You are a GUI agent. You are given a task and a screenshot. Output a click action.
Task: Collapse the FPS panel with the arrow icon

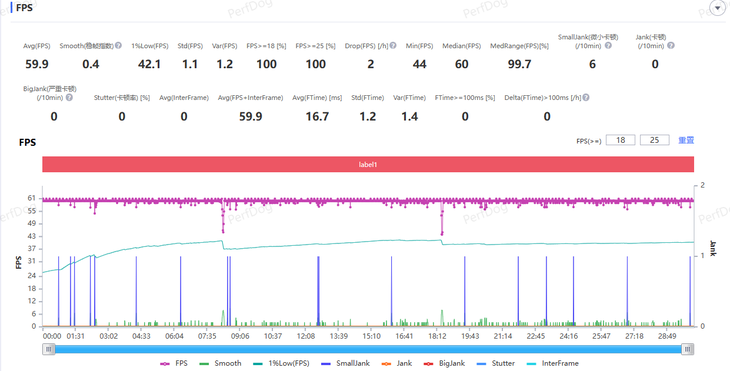717,8
